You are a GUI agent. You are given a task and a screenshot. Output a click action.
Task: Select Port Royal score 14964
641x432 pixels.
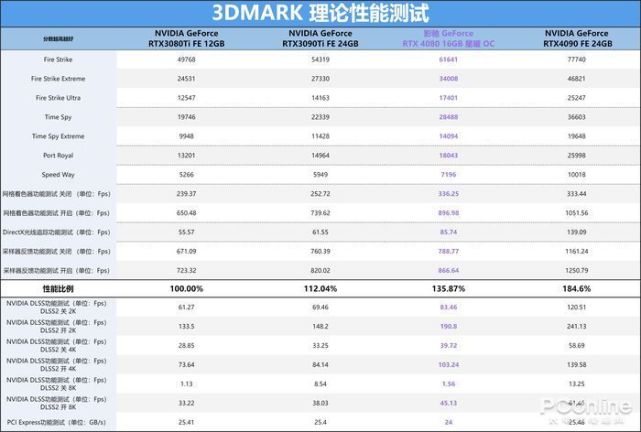pos(320,155)
